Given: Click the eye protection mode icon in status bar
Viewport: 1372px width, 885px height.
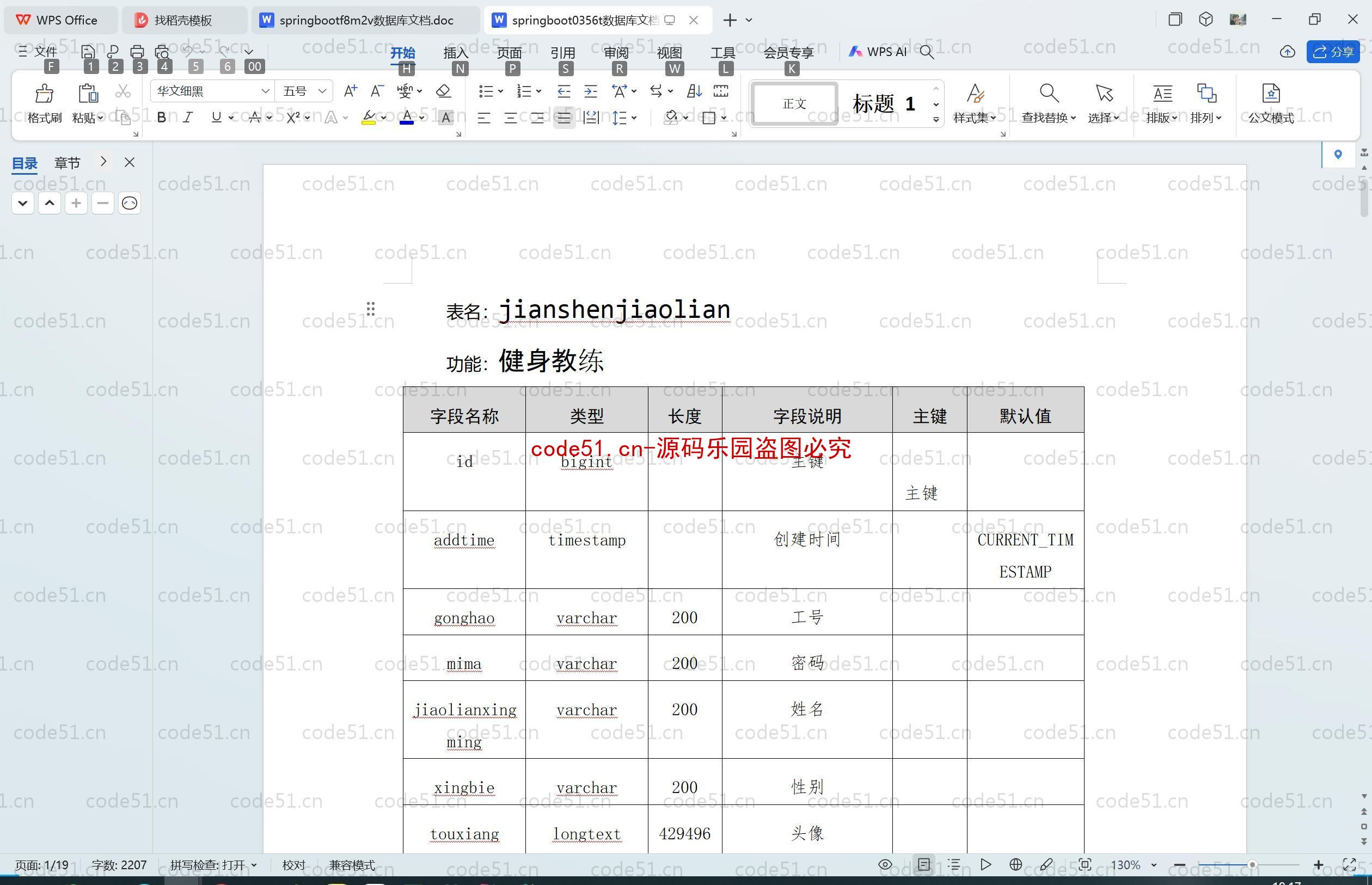Looking at the screenshot, I should (x=885, y=864).
